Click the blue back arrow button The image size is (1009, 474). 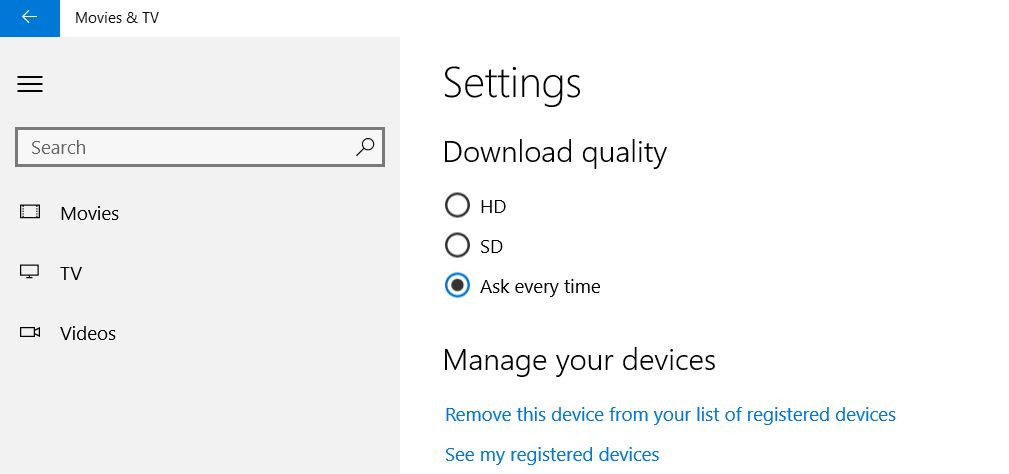[30, 18]
